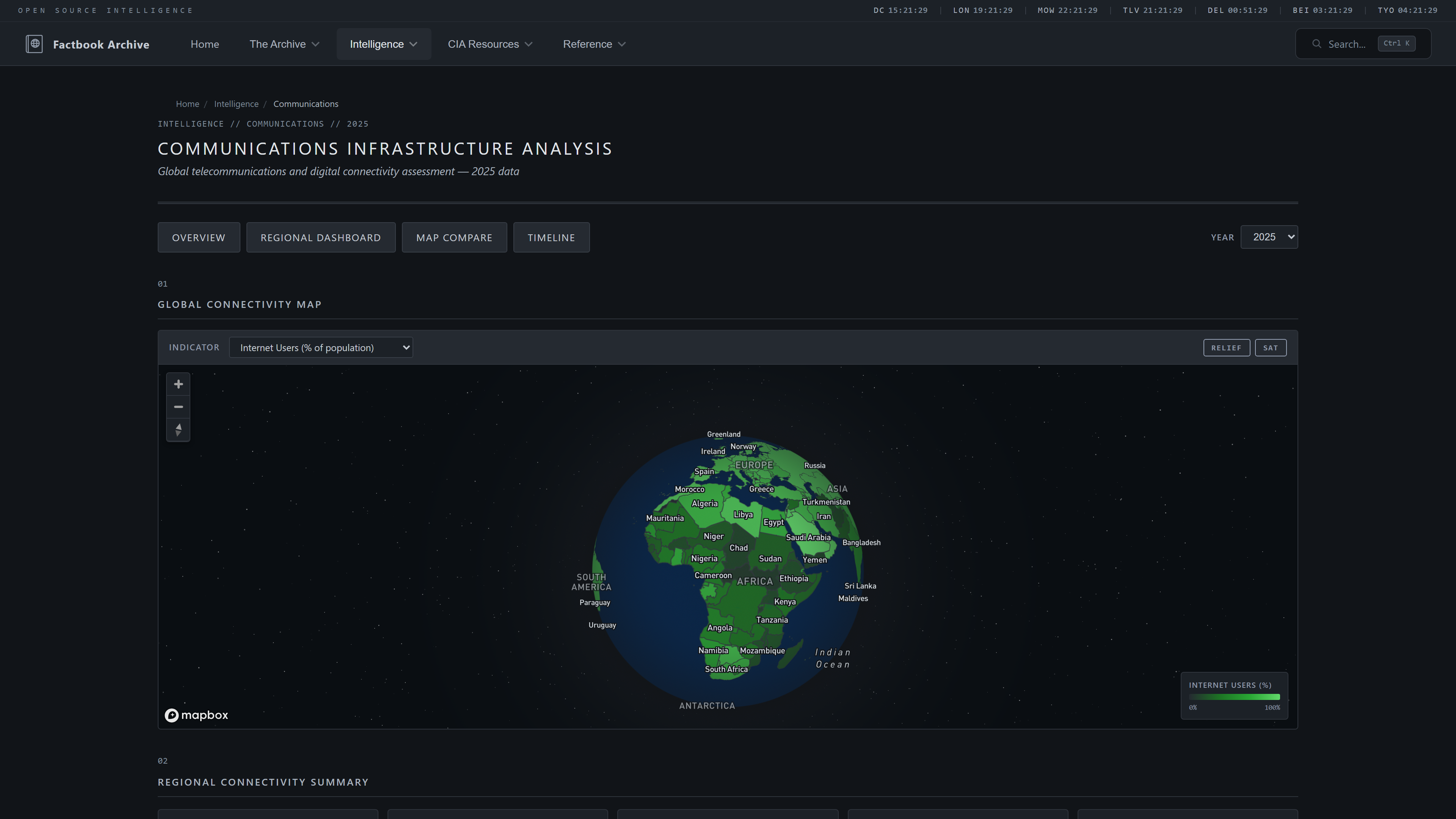
Task: Expand the CIA Resources menu
Action: point(490,44)
